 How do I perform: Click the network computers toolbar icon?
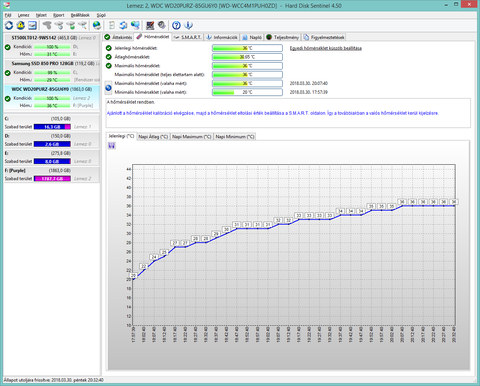(135, 25)
